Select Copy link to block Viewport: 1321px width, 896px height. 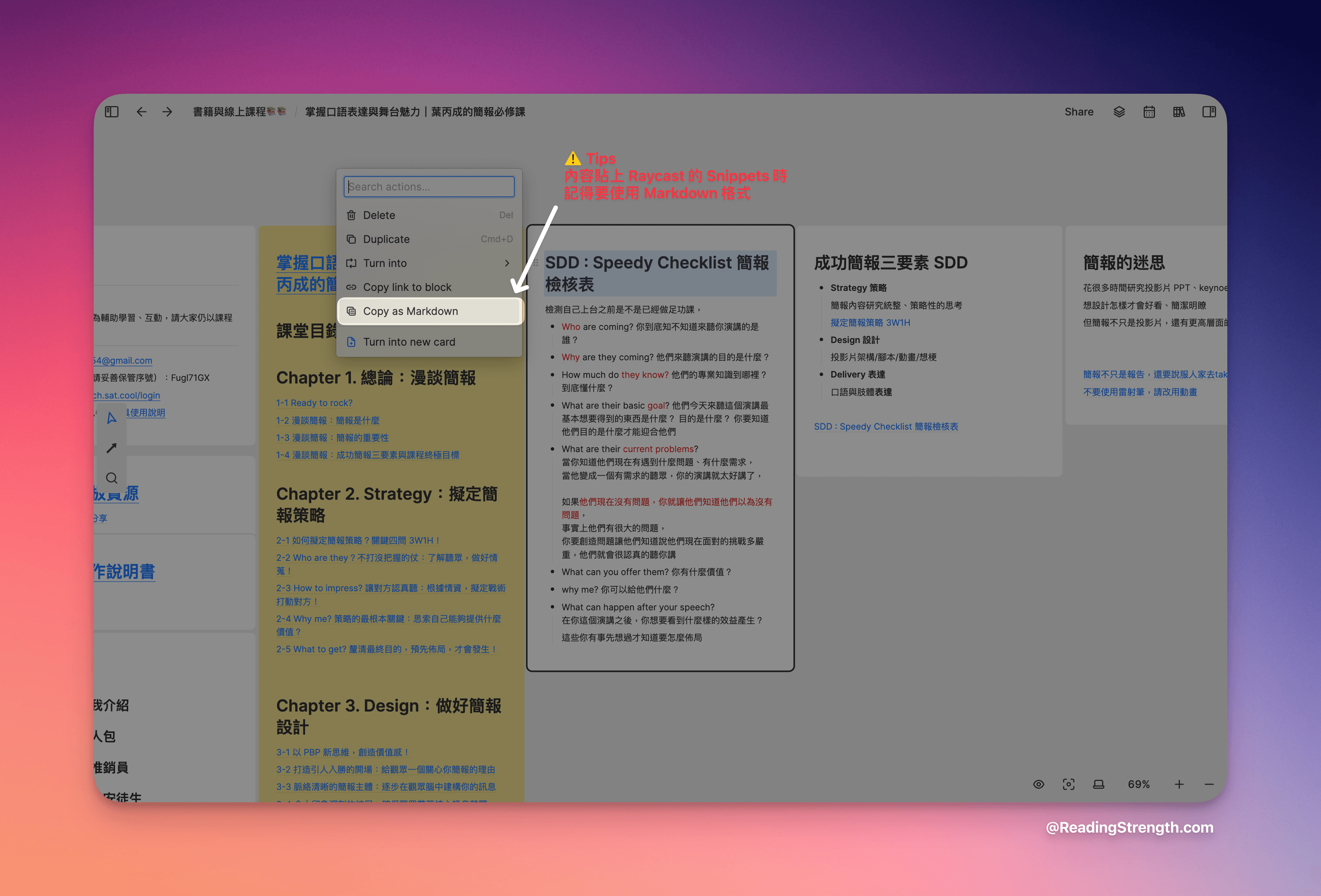[x=429, y=287]
